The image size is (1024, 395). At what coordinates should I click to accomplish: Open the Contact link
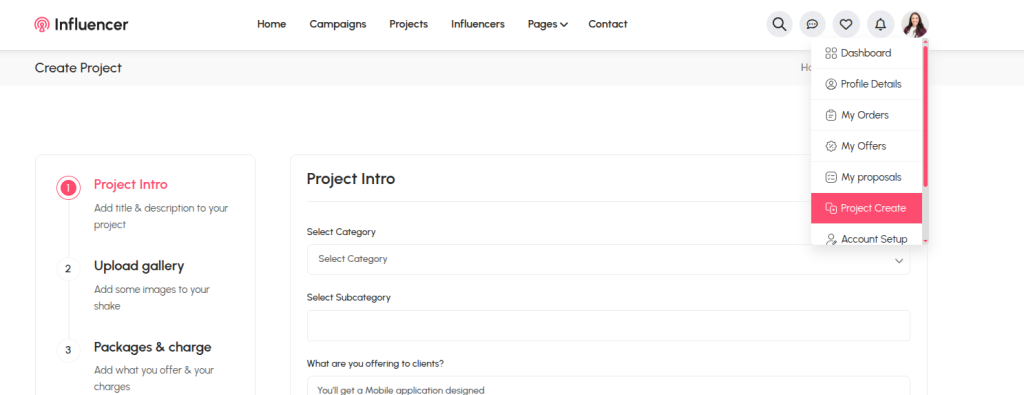point(607,24)
